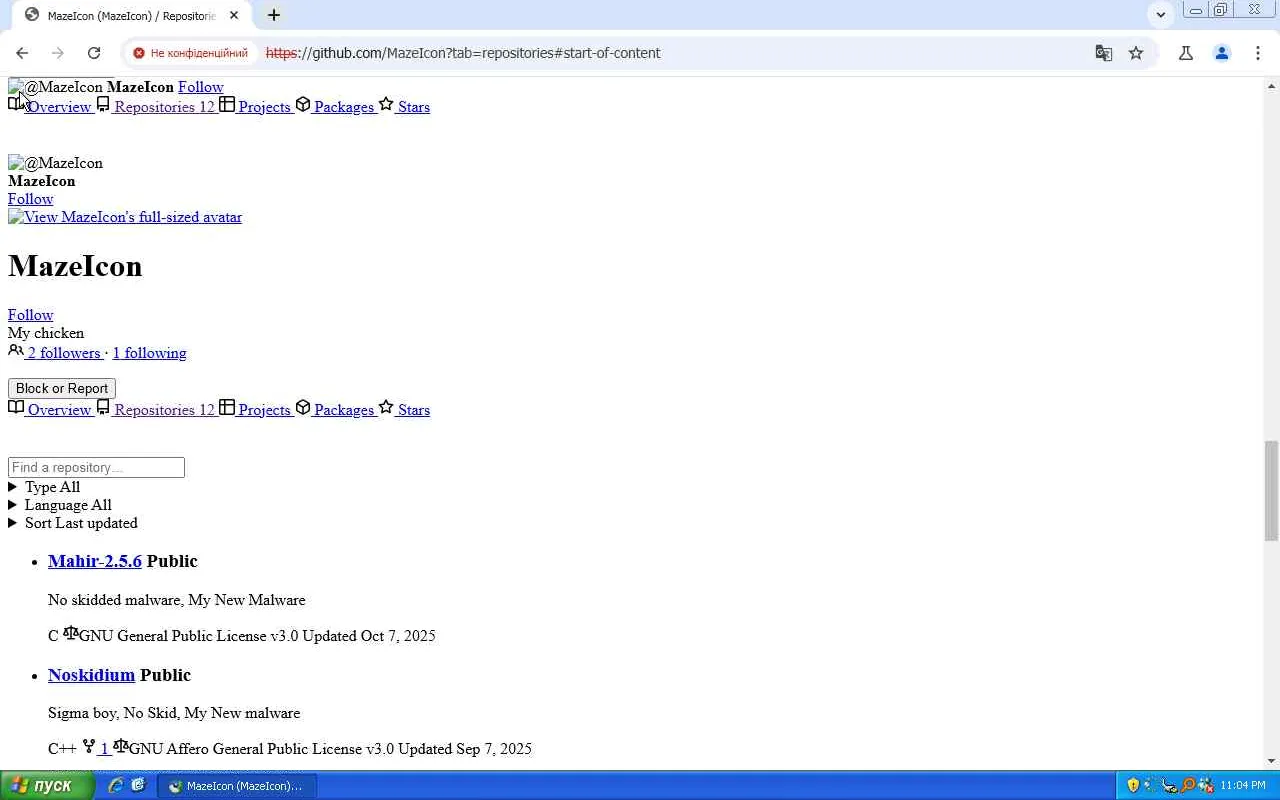Click the text Sigma boy, No Skid, My New malware
The height and width of the screenshot is (800, 1280).
[174, 713]
